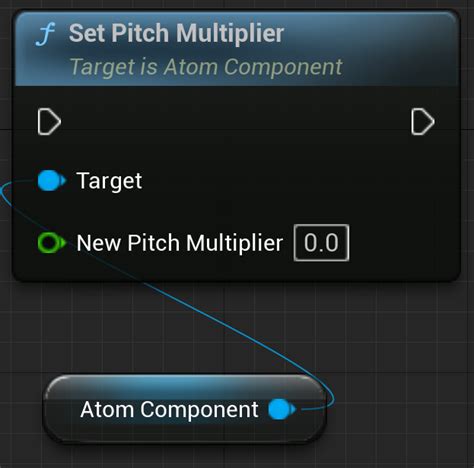Click empty graph area right of Atom Component
The height and width of the screenshot is (468, 474).
[x=400, y=410]
